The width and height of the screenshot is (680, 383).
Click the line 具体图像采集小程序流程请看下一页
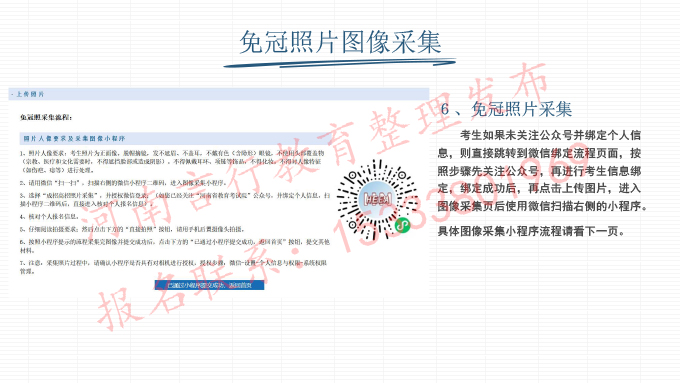coord(532,231)
